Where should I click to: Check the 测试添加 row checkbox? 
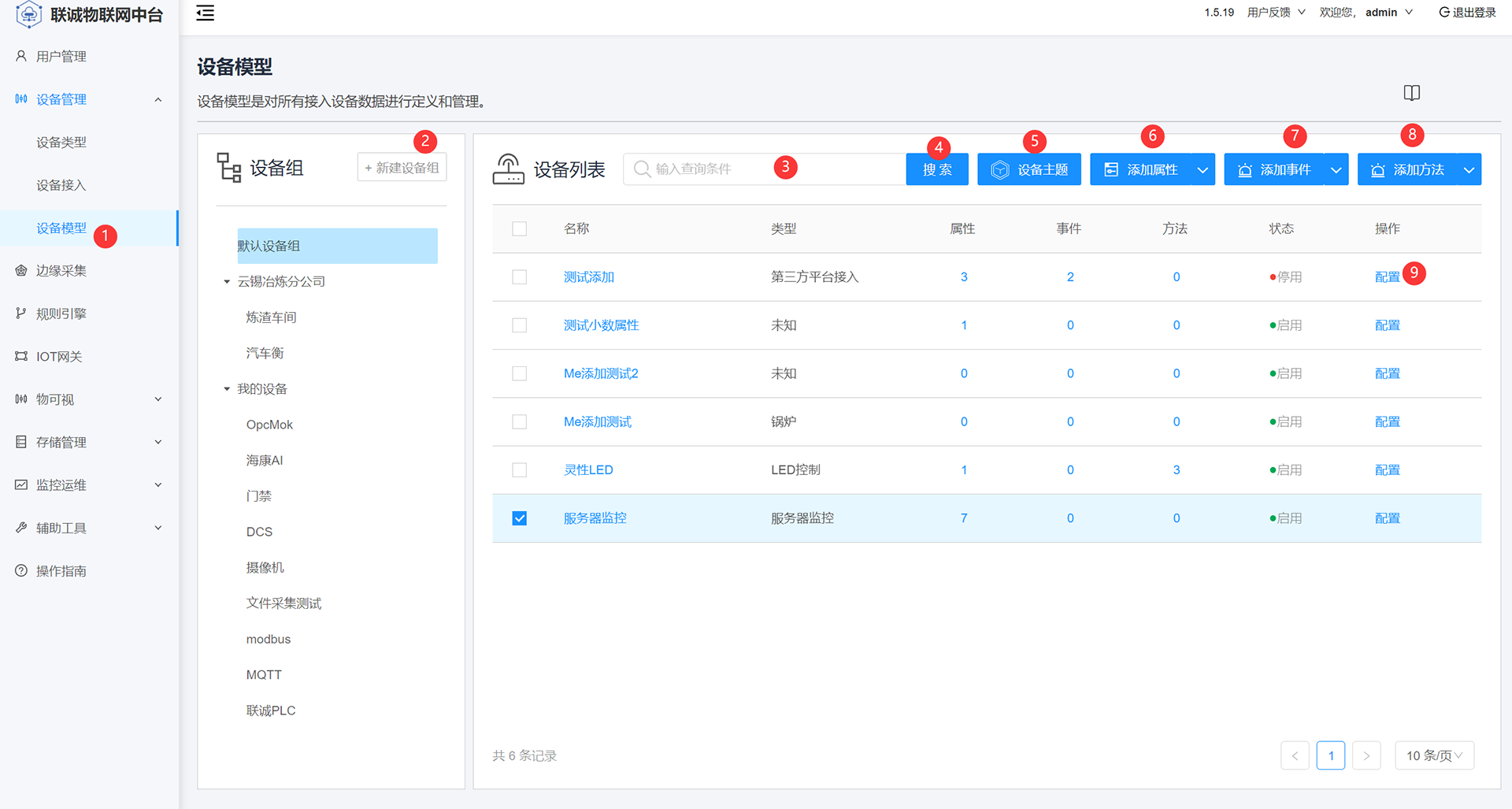[x=519, y=276]
